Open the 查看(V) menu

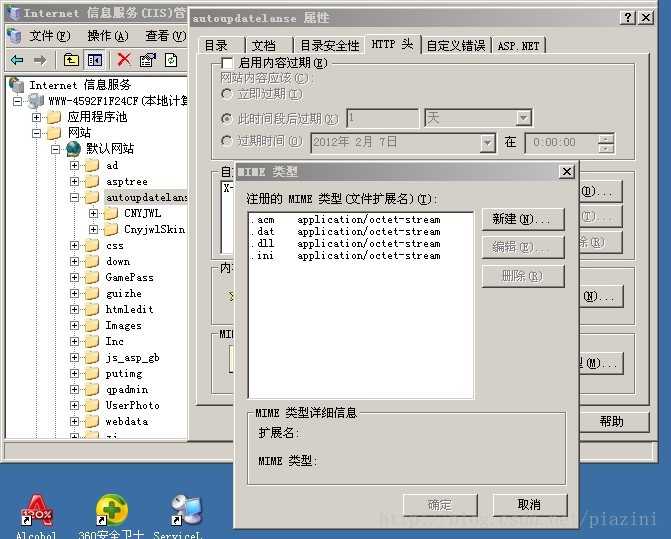click(166, 36)
